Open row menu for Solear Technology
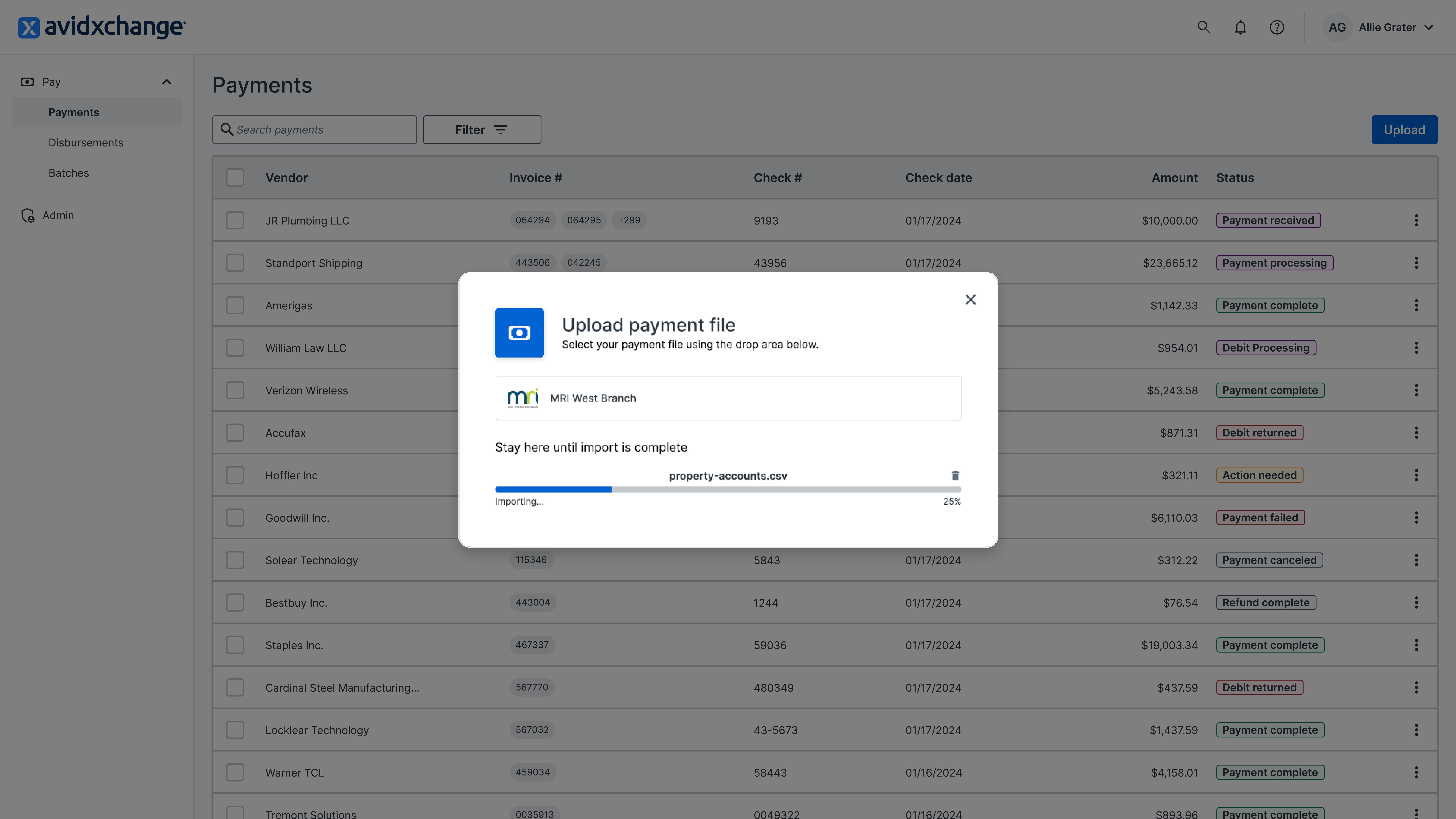Viewport: 1456px width, 819px height. click(x=1417, y=560)
